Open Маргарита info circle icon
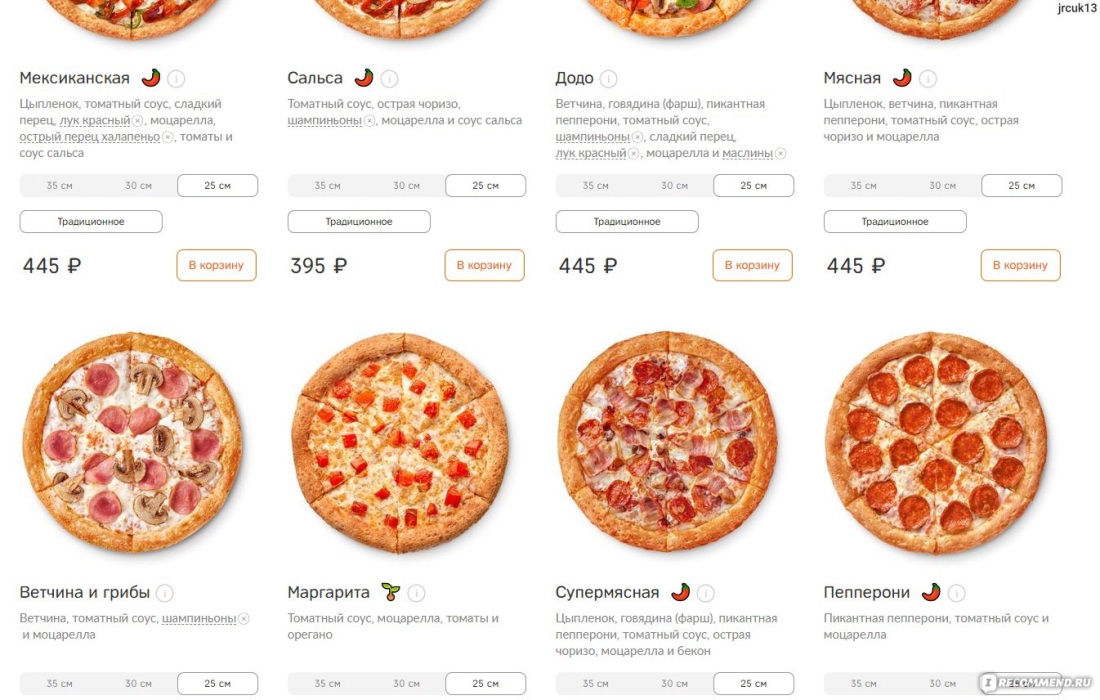The width and height of the screenshot is (1100, 700). tap(417, 593)
